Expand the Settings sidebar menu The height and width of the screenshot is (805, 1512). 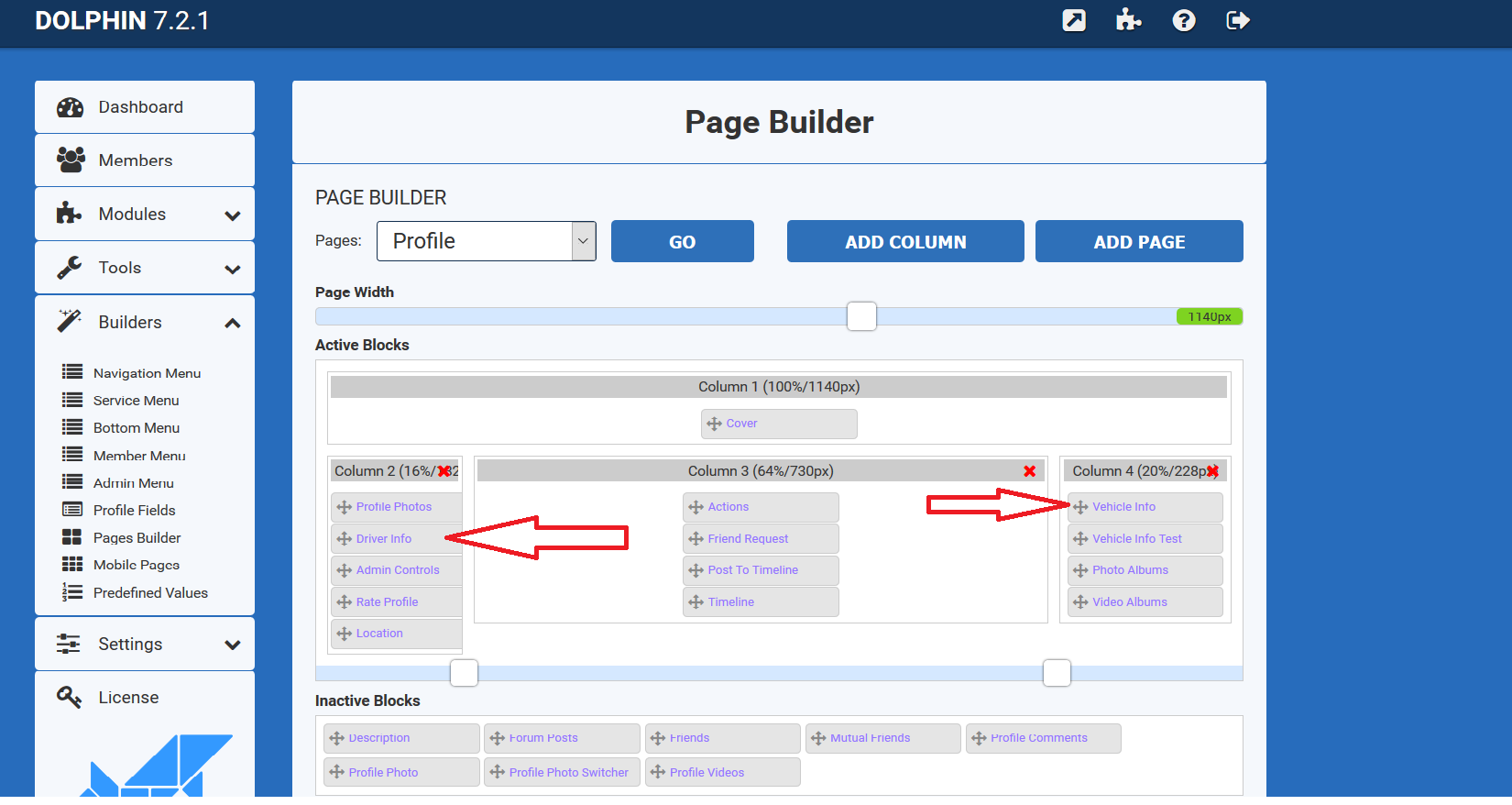[145, 645]
